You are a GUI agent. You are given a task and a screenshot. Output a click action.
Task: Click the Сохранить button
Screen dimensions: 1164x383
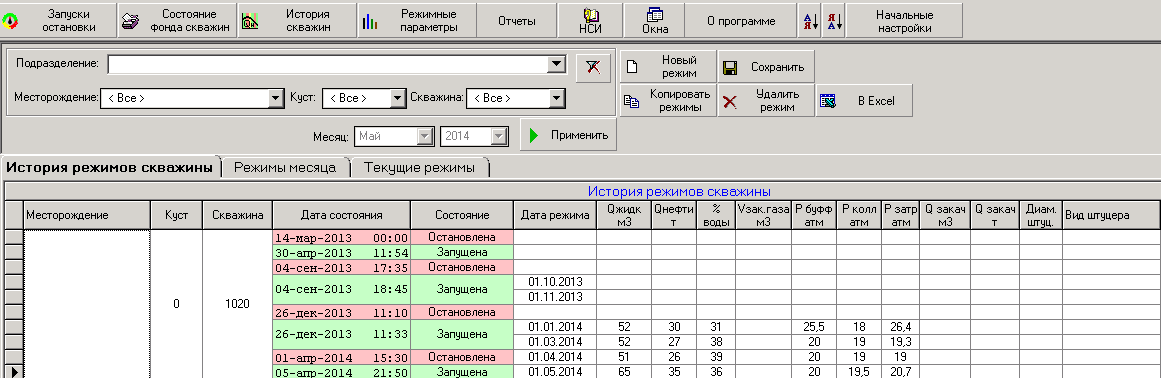tap(766, 67)
